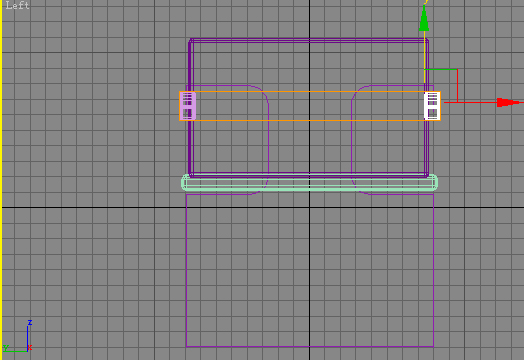This screenshot has height=360, width=524.
Task: Select the lavender wireframe block at left end
Action: (x=187, y=106)
